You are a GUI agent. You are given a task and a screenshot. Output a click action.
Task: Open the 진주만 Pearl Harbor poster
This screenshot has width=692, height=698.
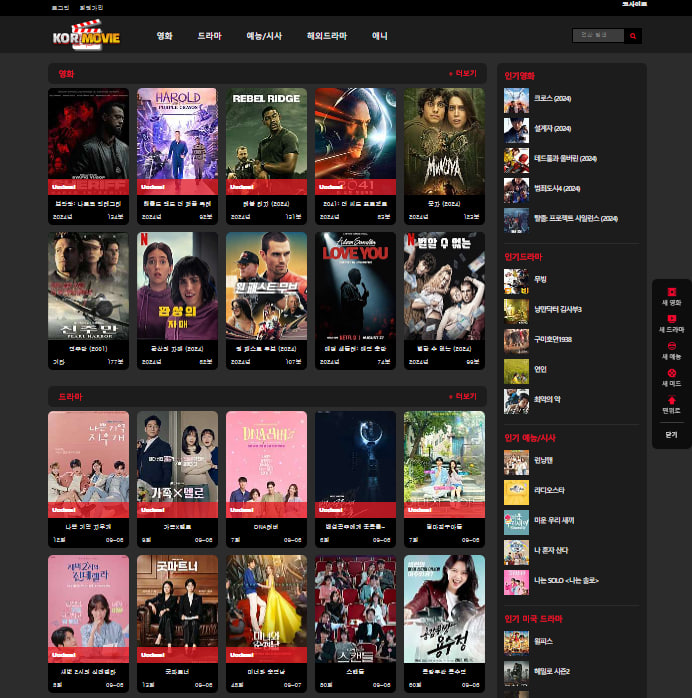pyautogui.click(x=88, y=286)
